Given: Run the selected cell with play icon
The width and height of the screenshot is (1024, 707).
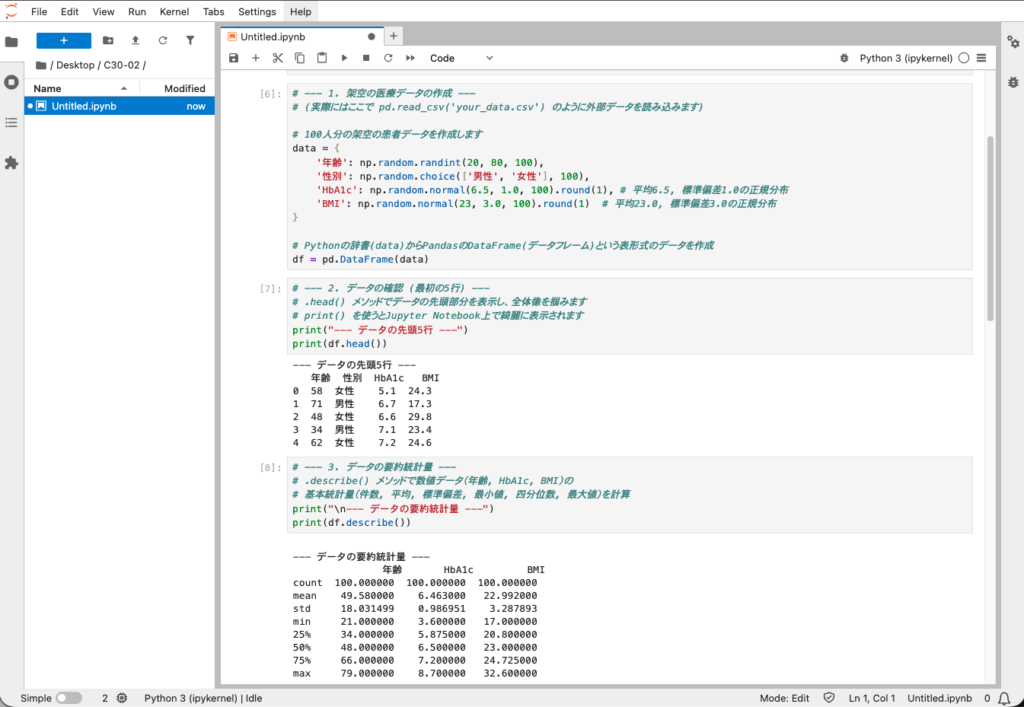Looking at the screenshot, I should coord(344,58).
